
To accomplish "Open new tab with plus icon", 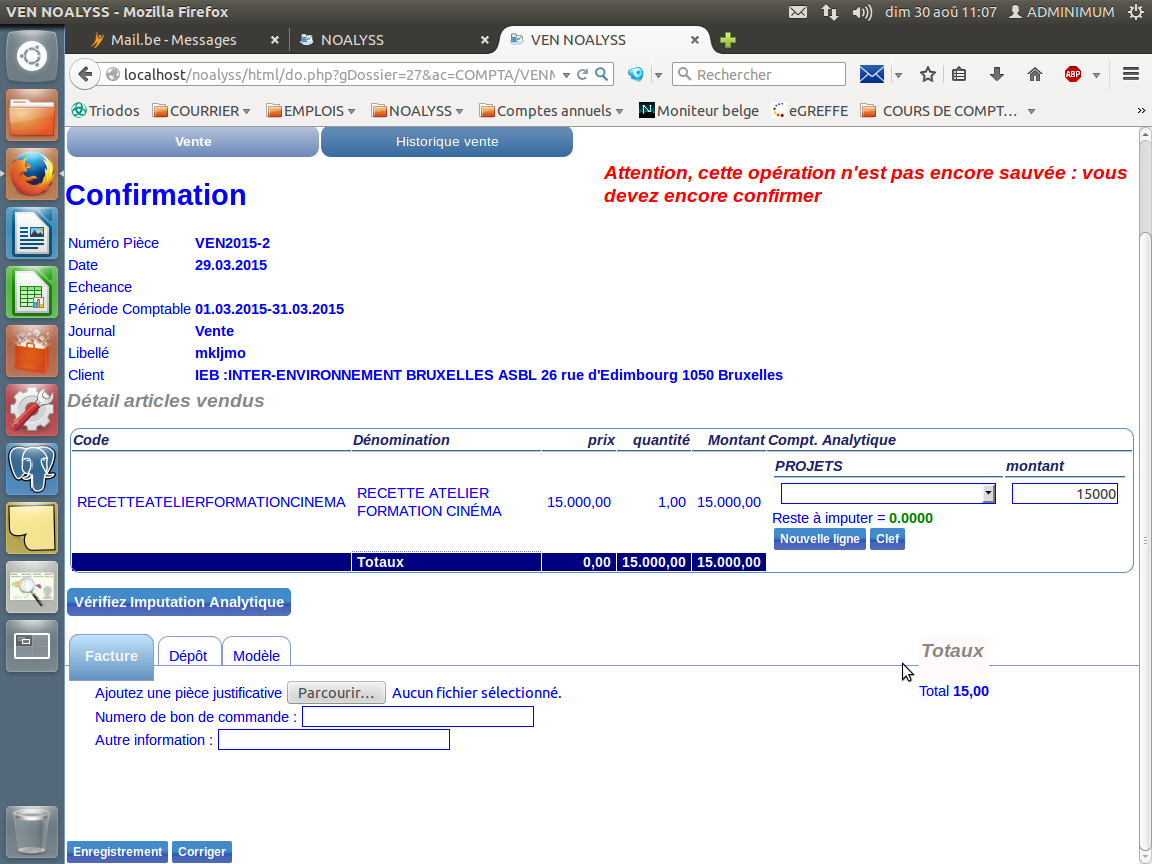I will tap(728, 40).
